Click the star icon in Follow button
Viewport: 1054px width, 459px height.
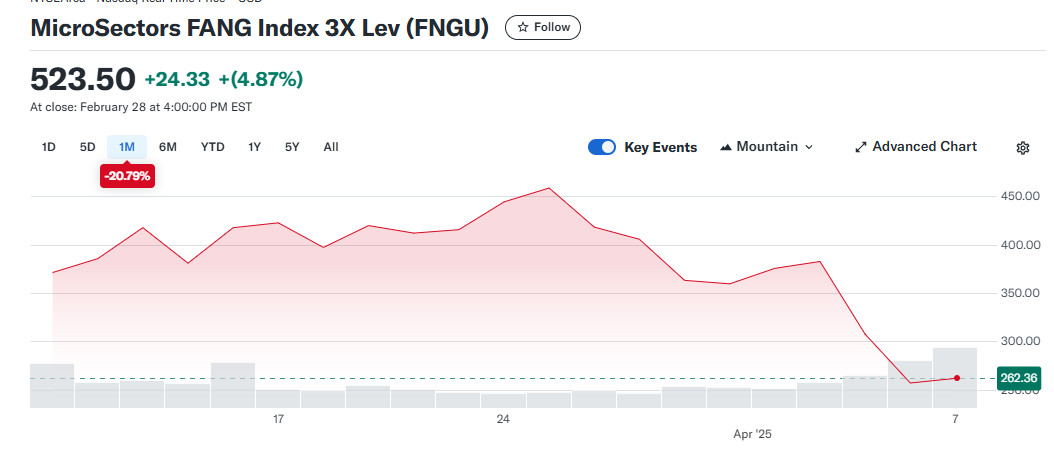523,28
